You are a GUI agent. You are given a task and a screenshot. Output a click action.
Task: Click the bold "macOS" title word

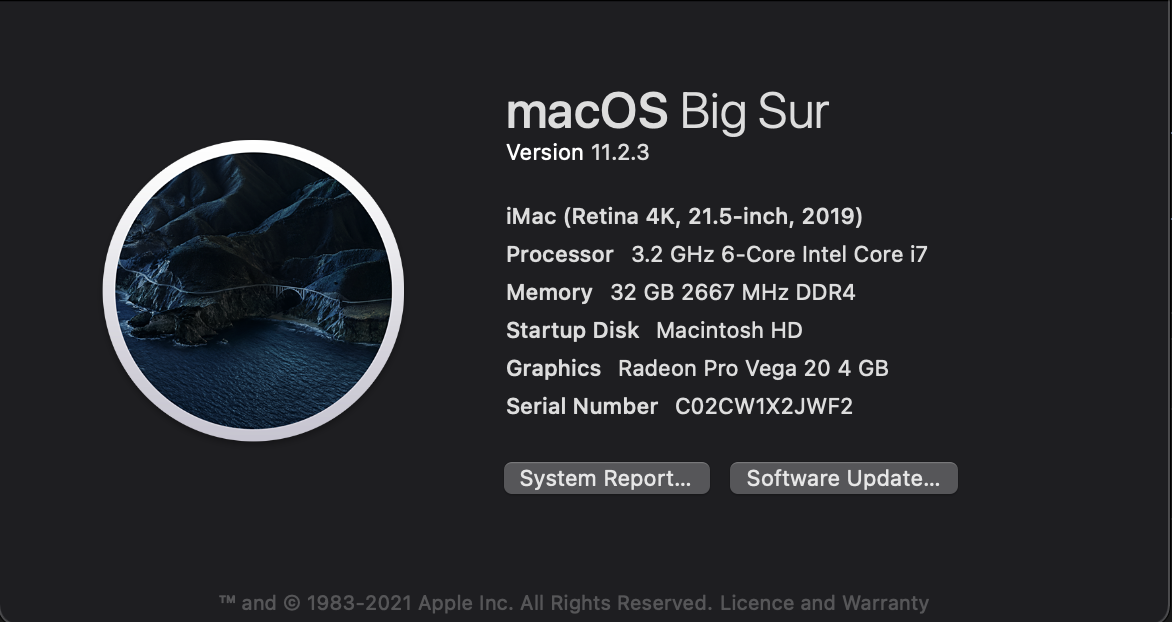586,111
